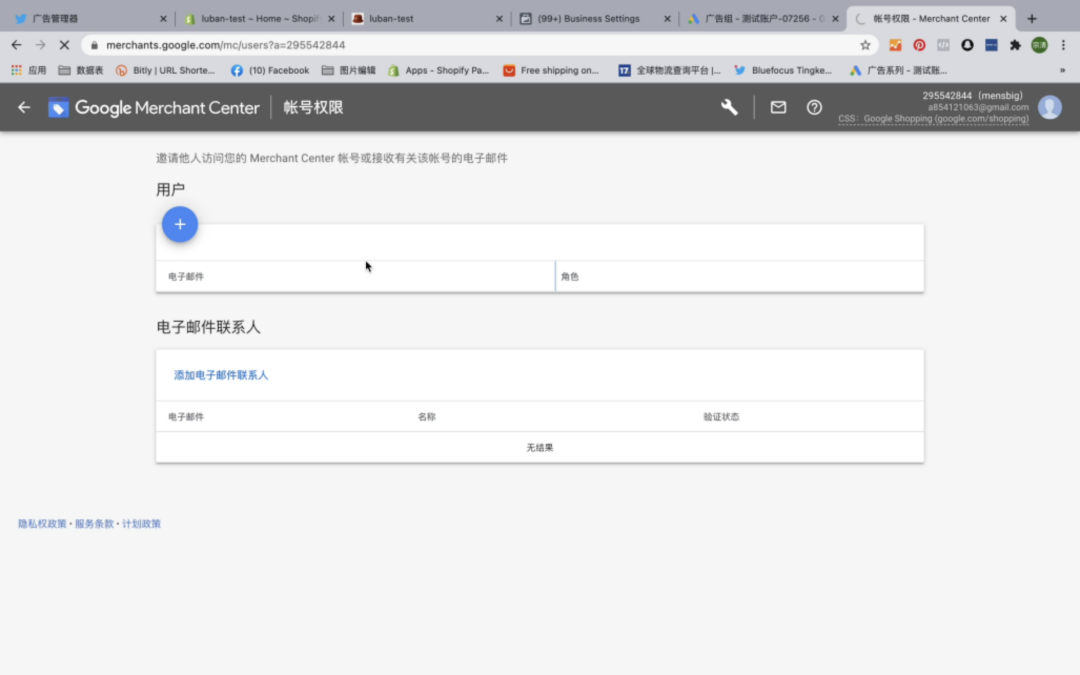Switch to the Business Settings tab
This screenshot has height=675, width=1080.
[595, 19]
